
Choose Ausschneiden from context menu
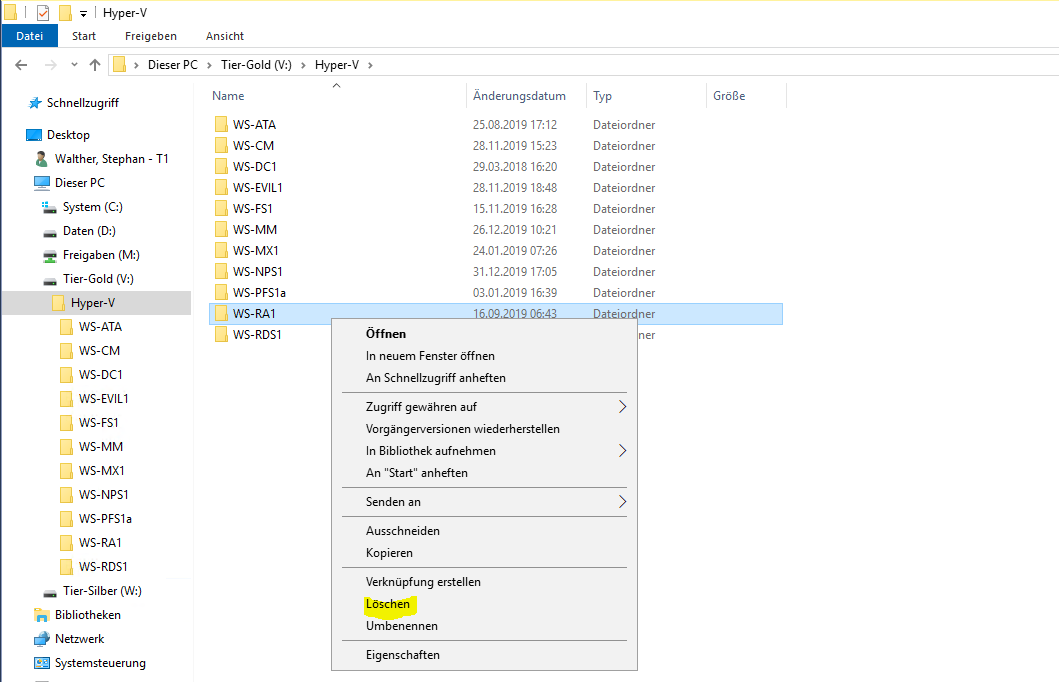[484, 531]
